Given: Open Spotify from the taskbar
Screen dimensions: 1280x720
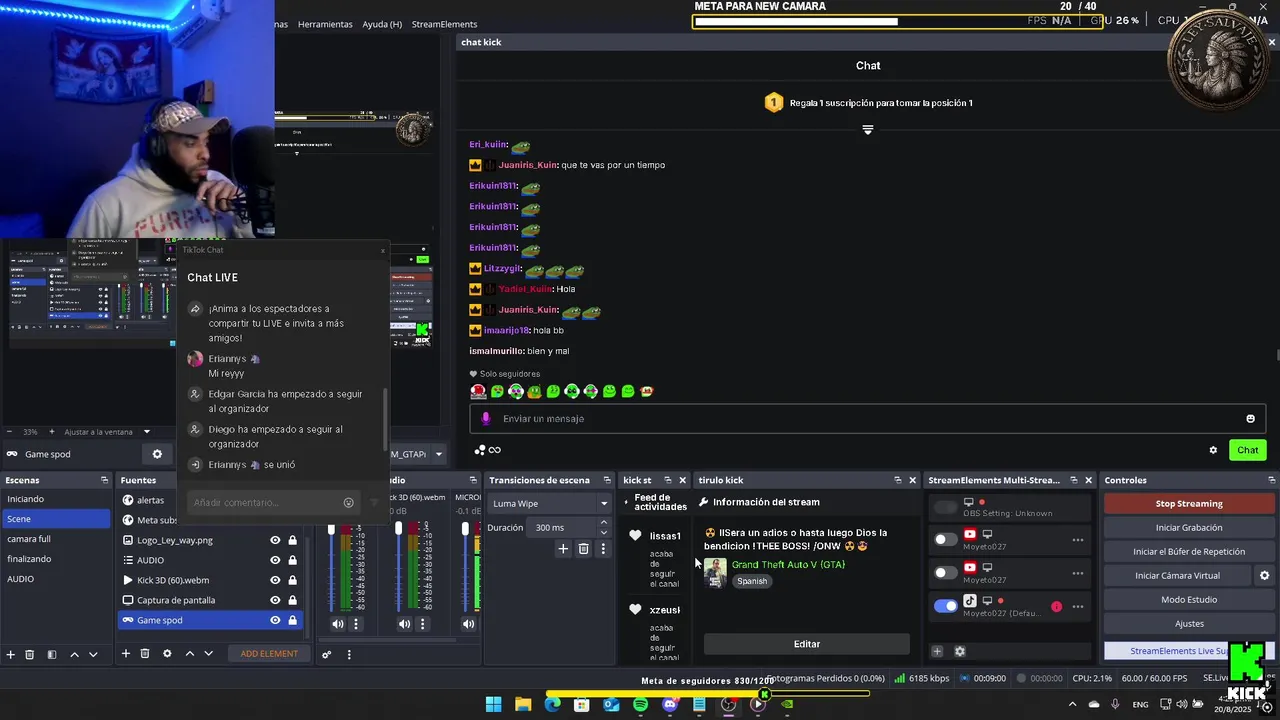Looking at the screenshot, I should click(x=640, y=704).
